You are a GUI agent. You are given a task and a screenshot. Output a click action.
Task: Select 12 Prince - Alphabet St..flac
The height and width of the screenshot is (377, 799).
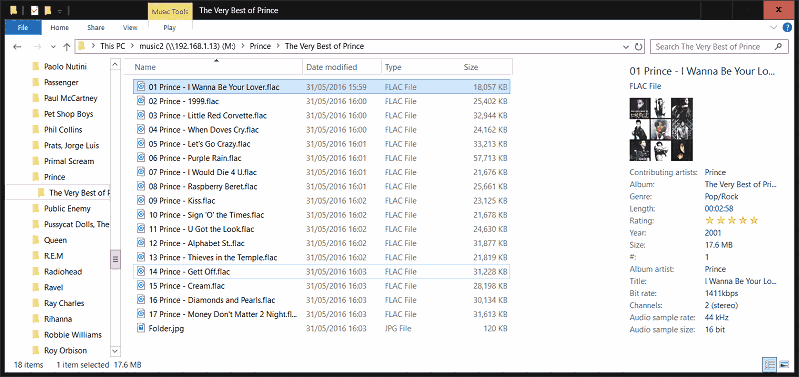(322, 244)
